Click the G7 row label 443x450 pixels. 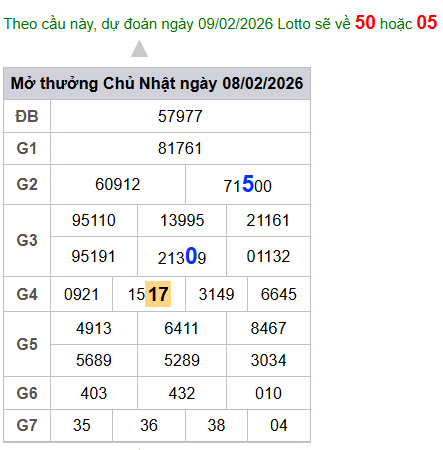[x=27, y=425]
